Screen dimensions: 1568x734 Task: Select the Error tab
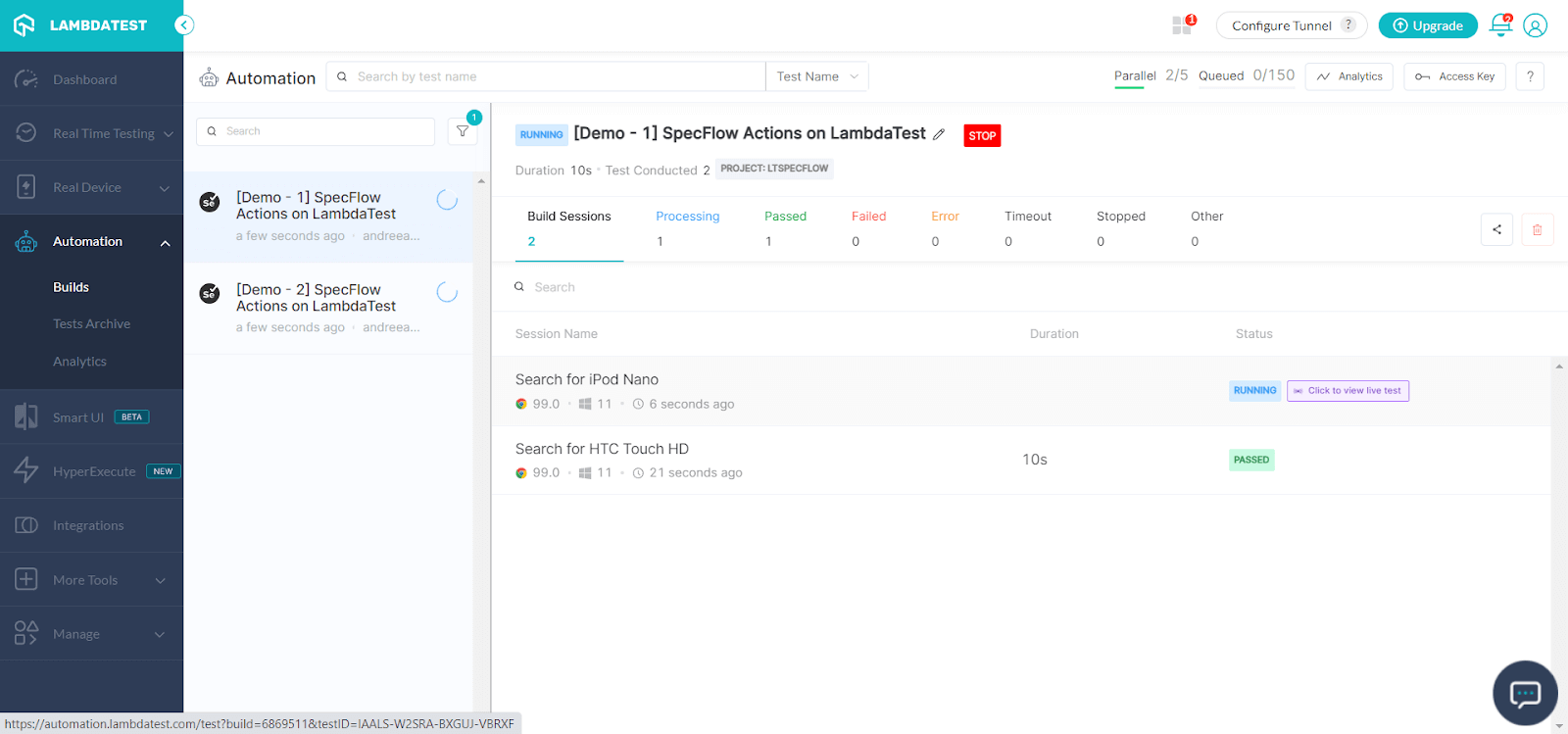pyautogui.click(x=945, y=228)
